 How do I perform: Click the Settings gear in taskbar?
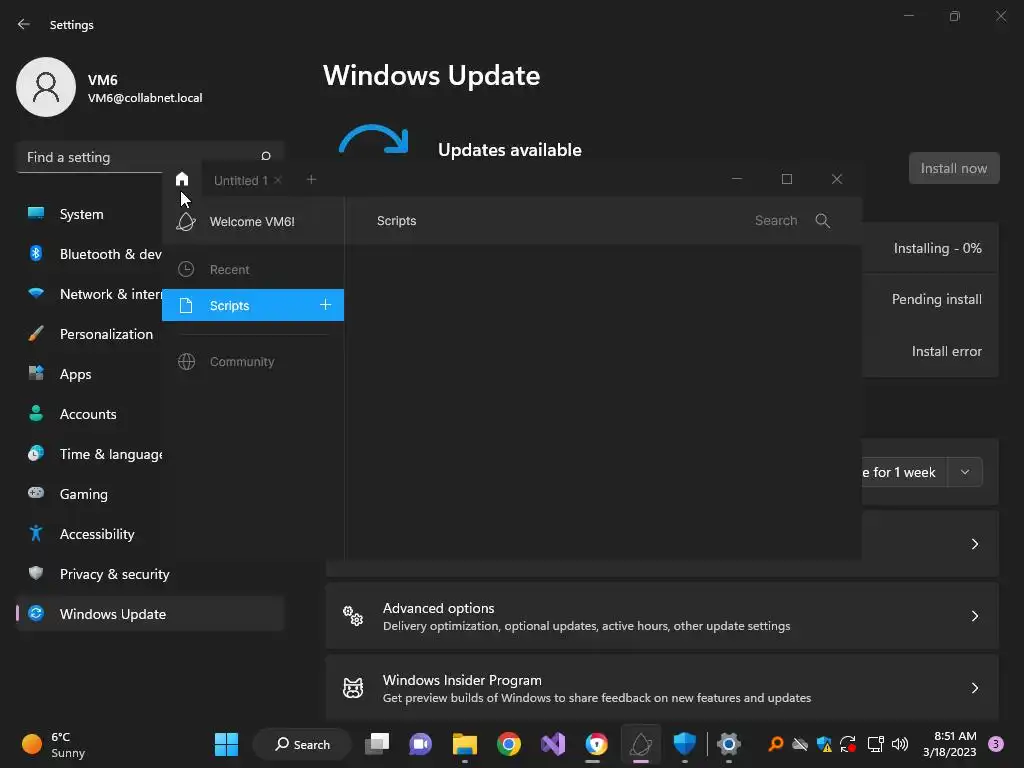point(729,744)
